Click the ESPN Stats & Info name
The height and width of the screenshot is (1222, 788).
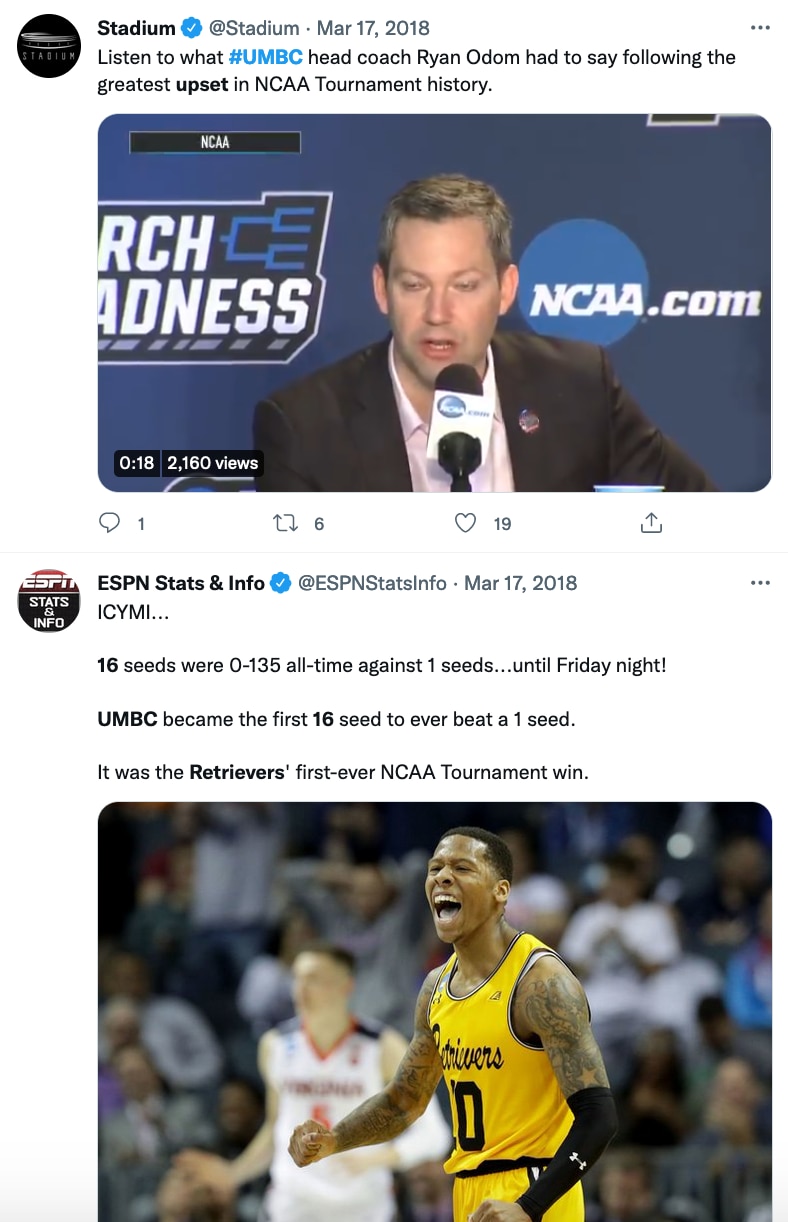pos(181,583)
